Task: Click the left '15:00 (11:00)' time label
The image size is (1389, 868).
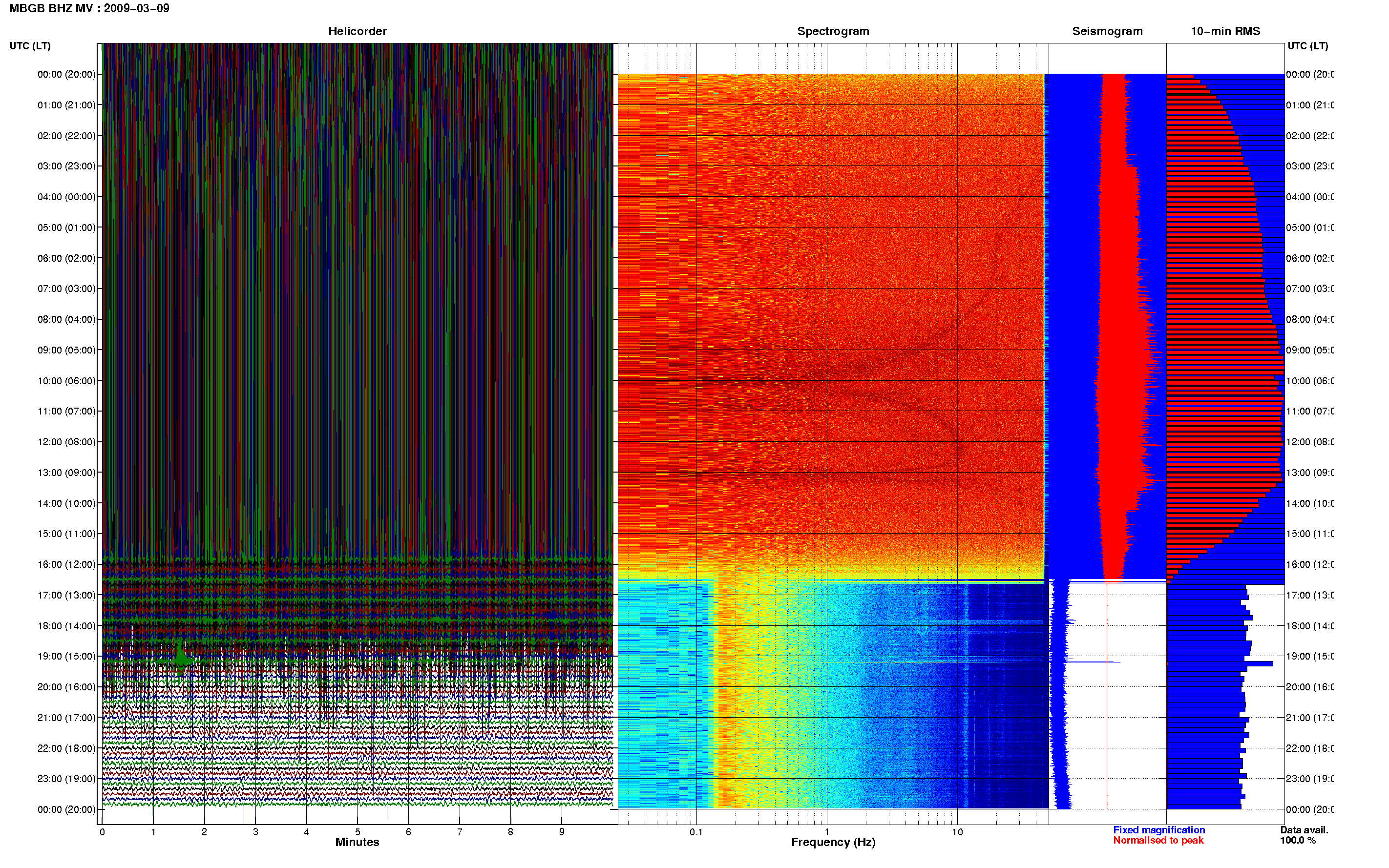Action: point(66,534)
